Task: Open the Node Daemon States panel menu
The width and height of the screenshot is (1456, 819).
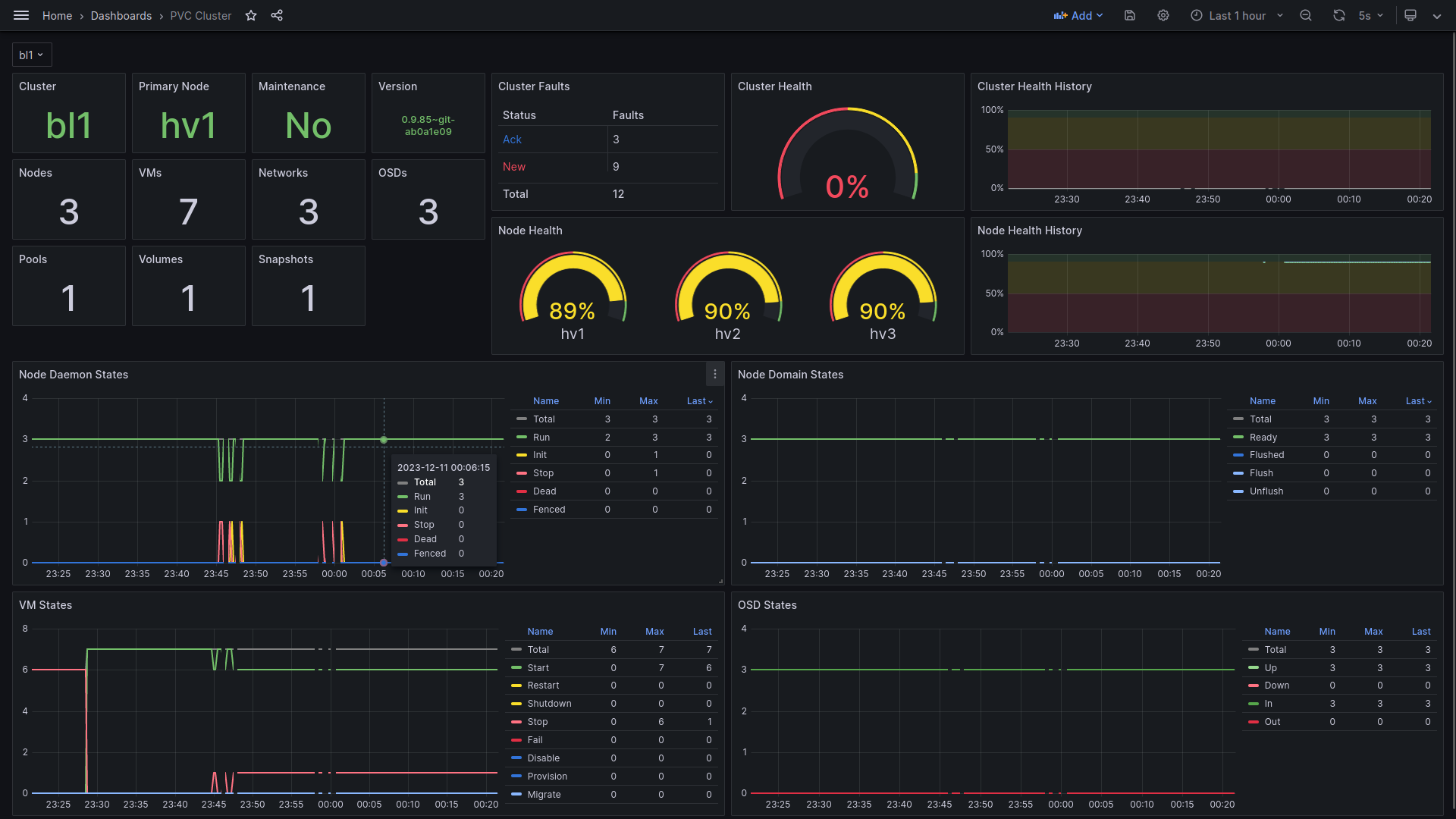Action: 714,374
